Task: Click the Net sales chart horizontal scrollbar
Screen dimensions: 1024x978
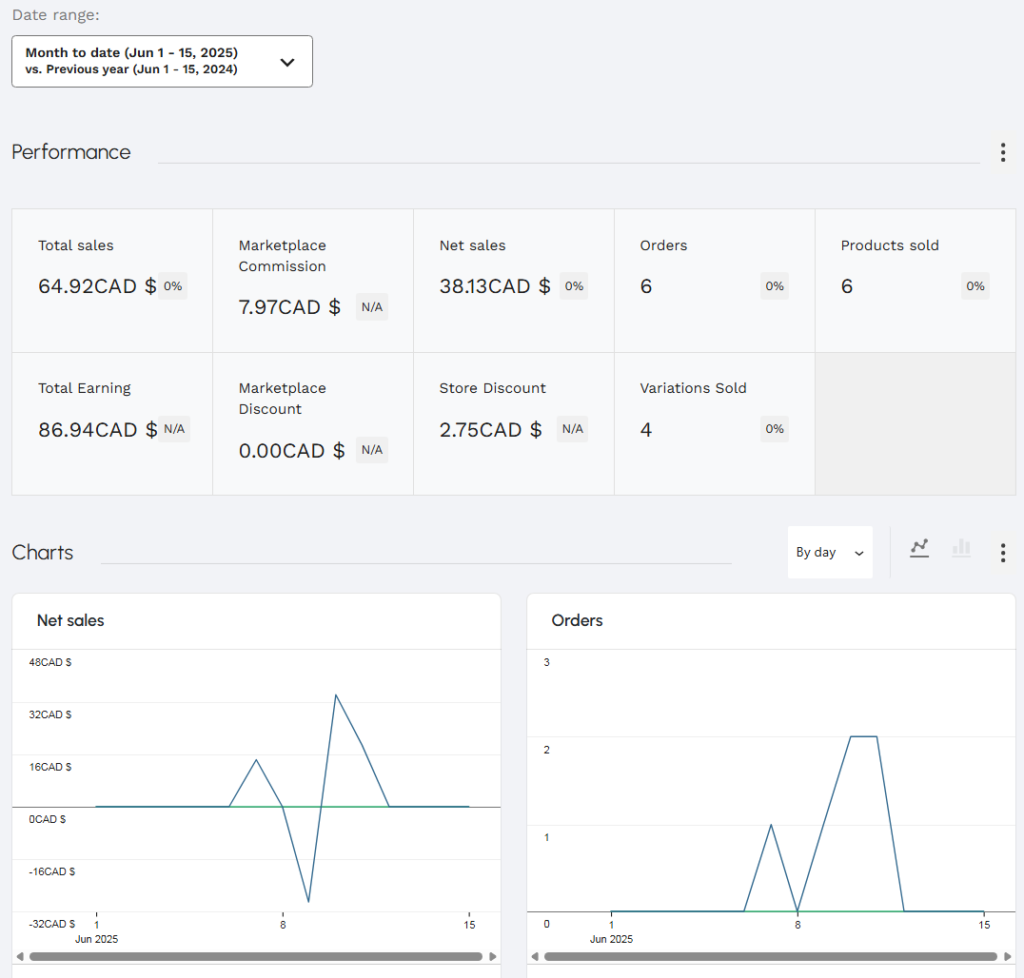Action: 255,957
